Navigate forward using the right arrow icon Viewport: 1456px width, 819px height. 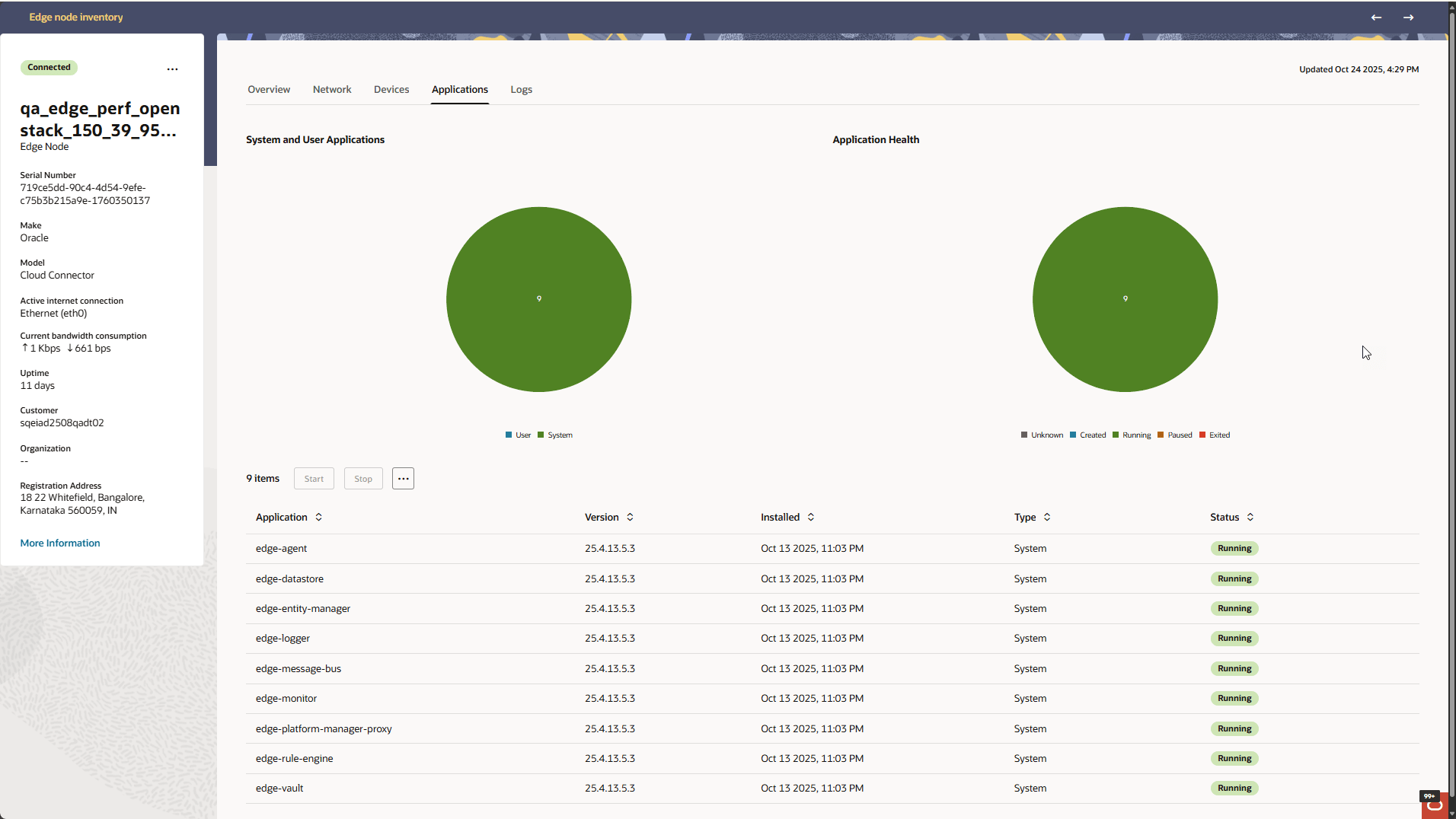(x=1409, y=17)
